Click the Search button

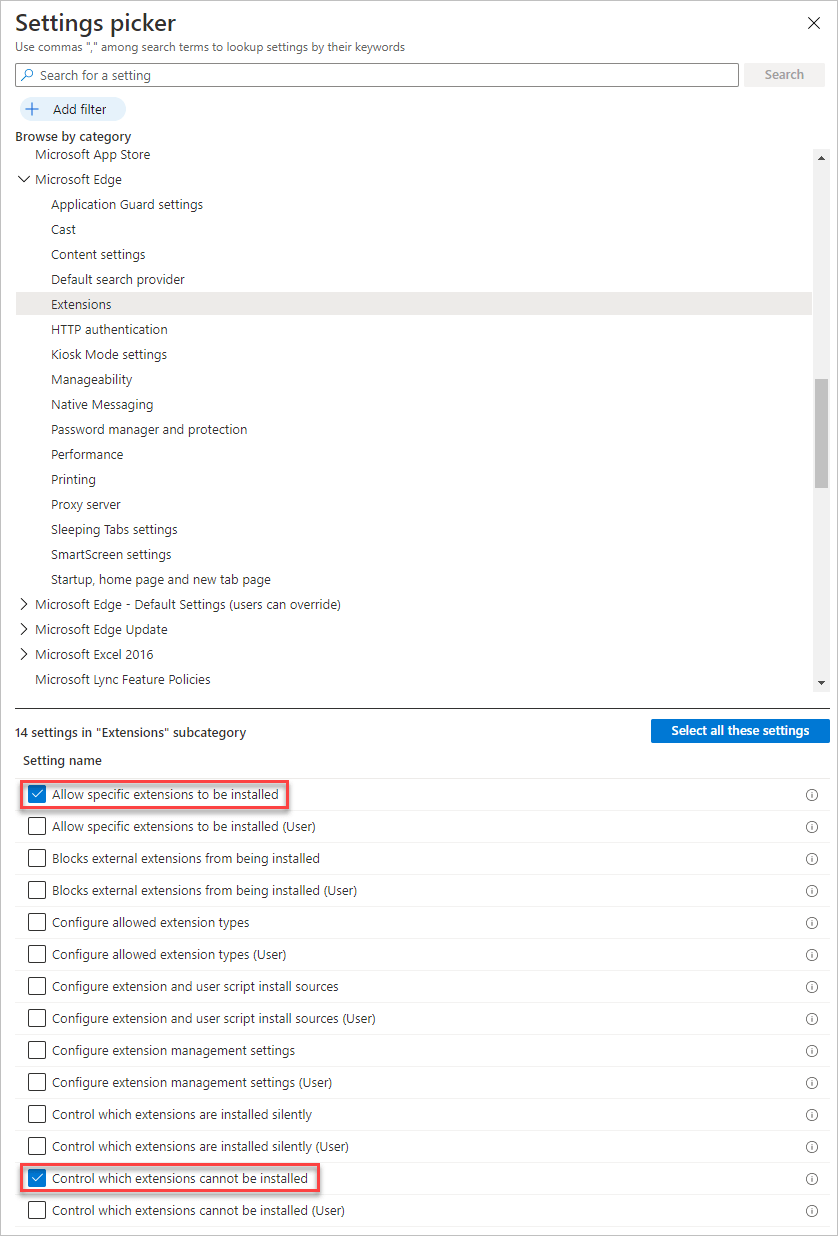click(x=784, y=75)
